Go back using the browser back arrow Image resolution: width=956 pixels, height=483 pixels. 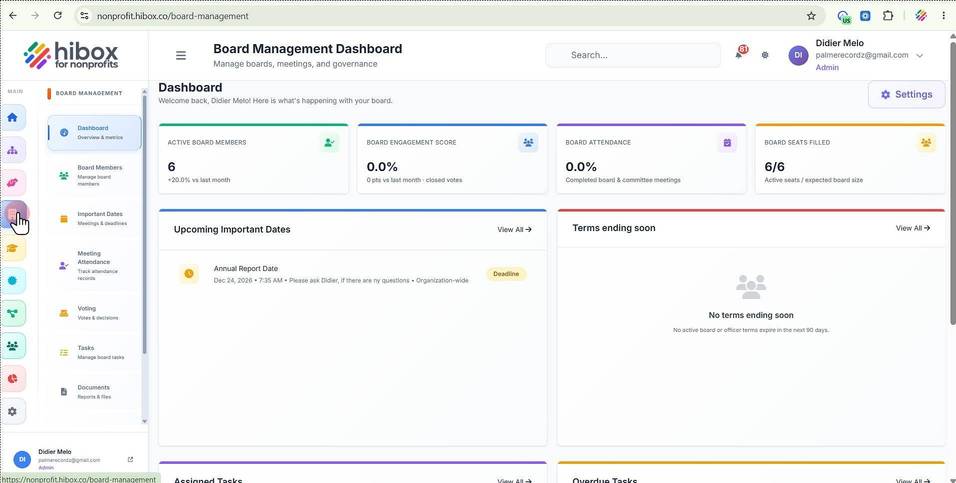pos(13,16)
